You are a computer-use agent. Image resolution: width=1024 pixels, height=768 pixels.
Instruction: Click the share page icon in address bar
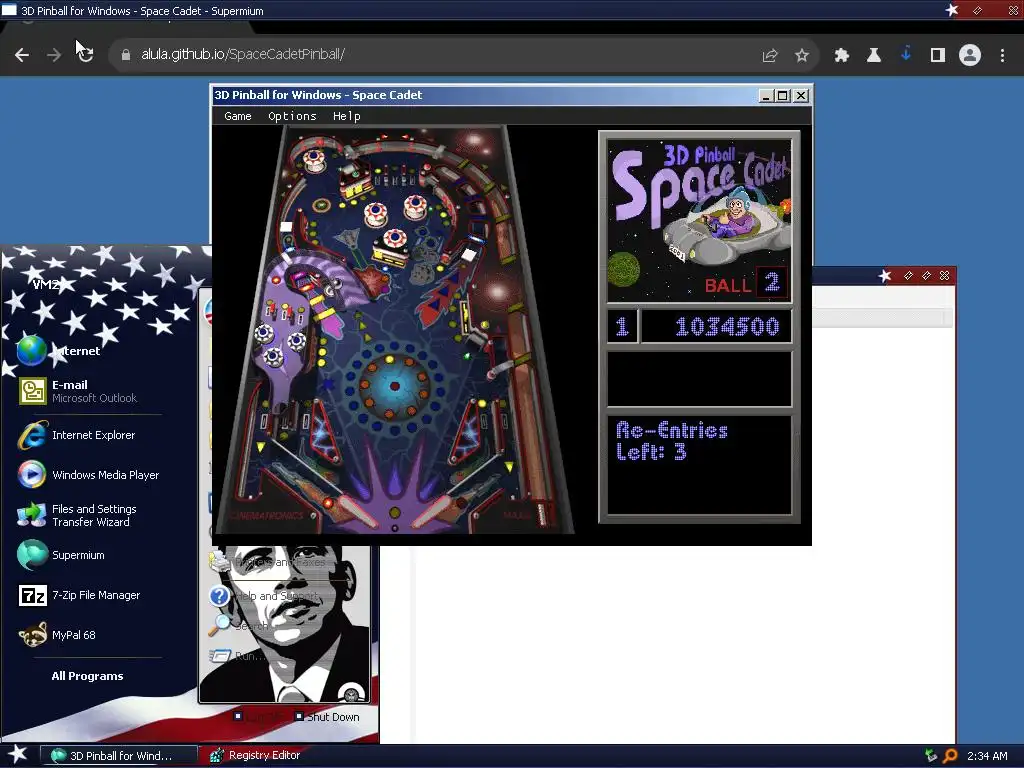pos(770,56)
